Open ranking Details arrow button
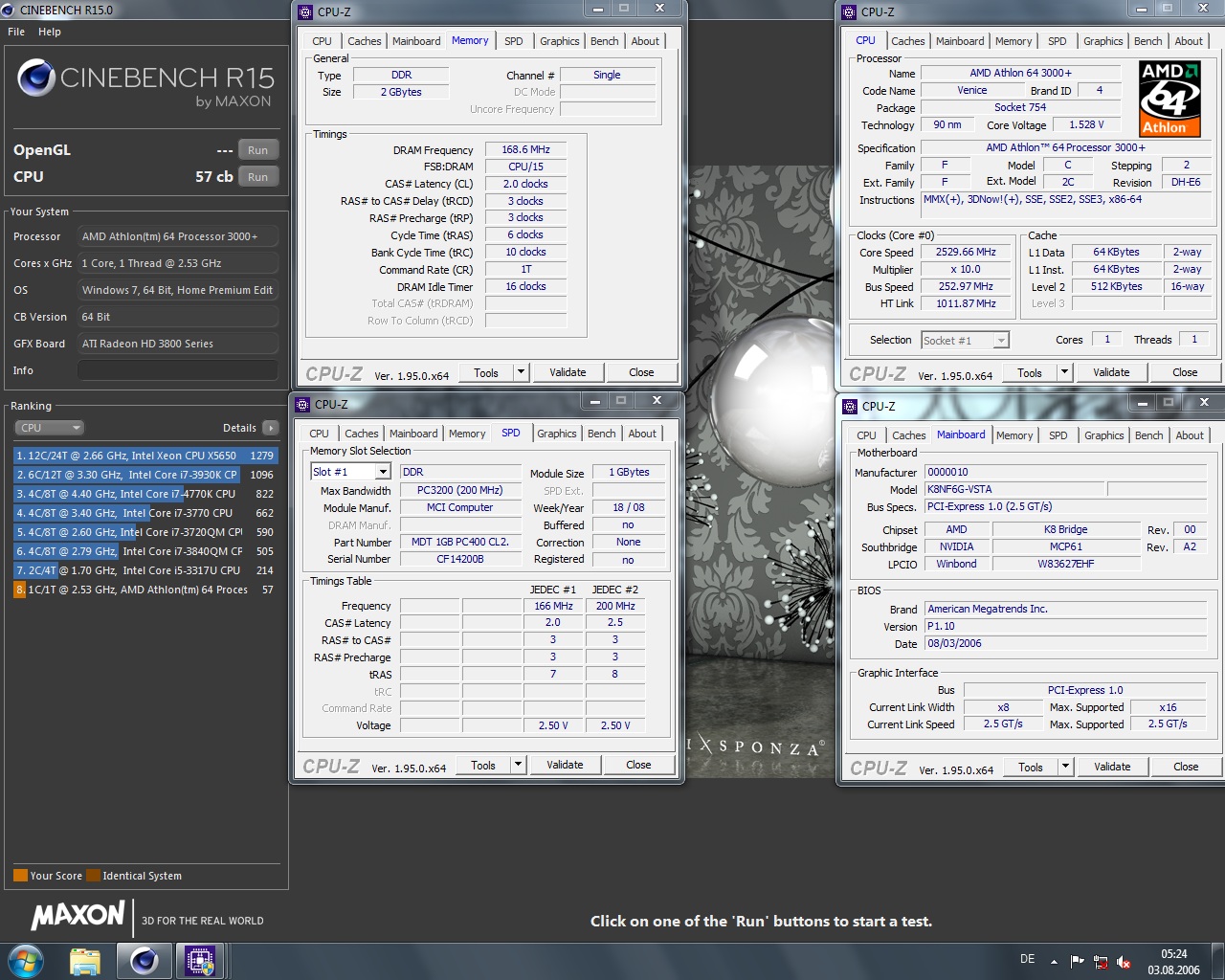Viewport: 1225px width, 980px height. [x=271, y=428]
